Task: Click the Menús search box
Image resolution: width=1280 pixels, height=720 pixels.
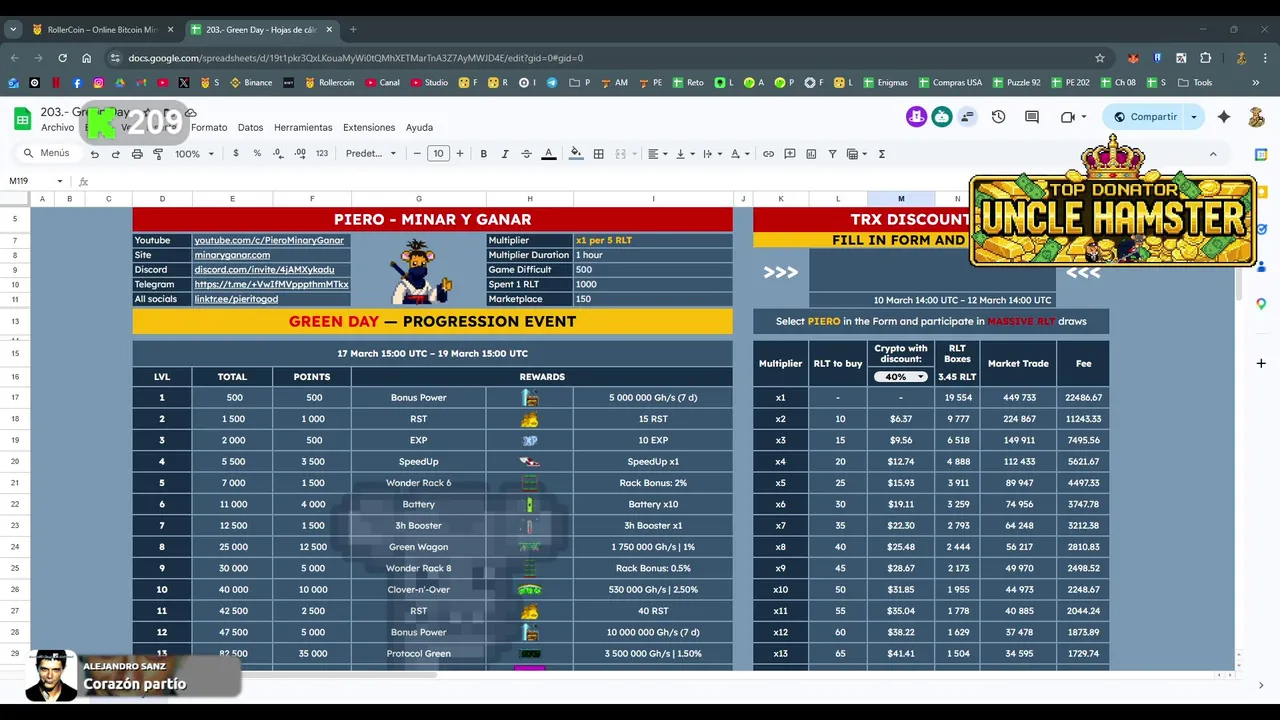Action: 47,154
